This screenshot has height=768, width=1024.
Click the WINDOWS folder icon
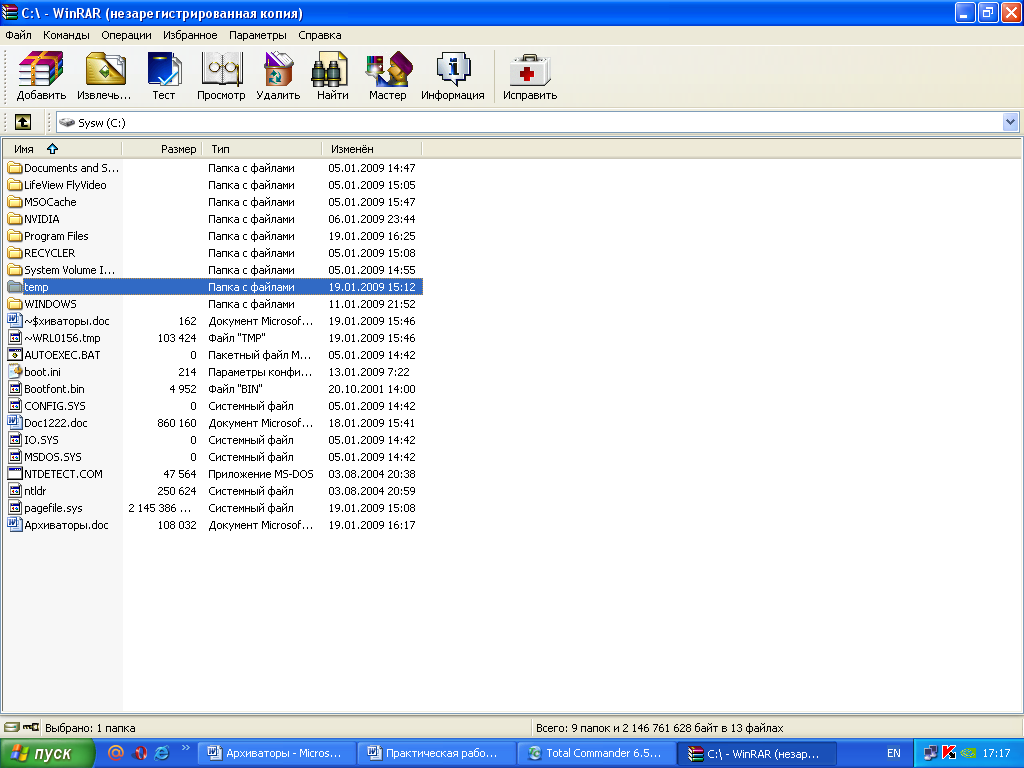tap(14, 304)
